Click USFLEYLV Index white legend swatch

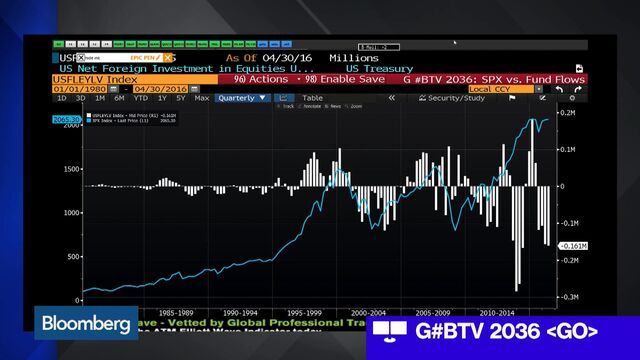click(89, 116)
